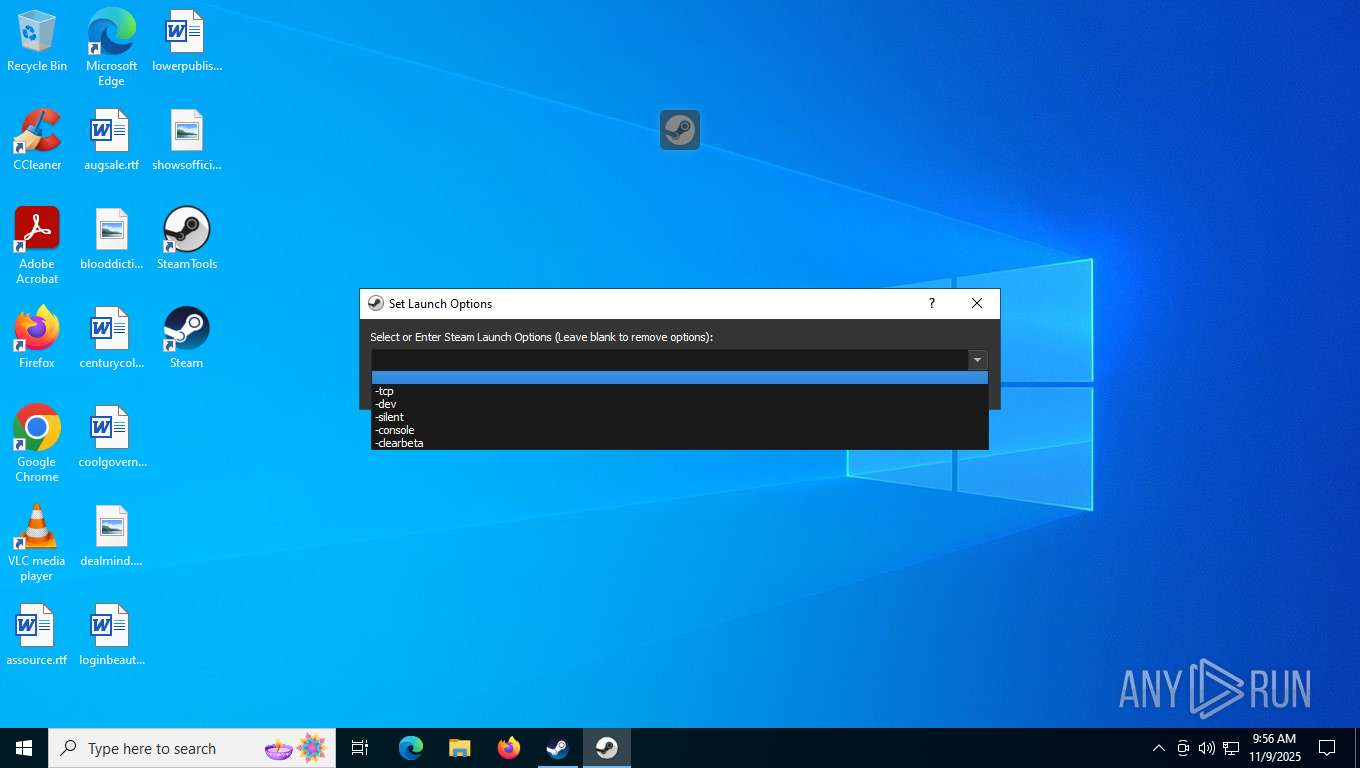Screen dimensions: 1360x768
Task: Select the loginbeaut... Word document
Action: point(111,635)
